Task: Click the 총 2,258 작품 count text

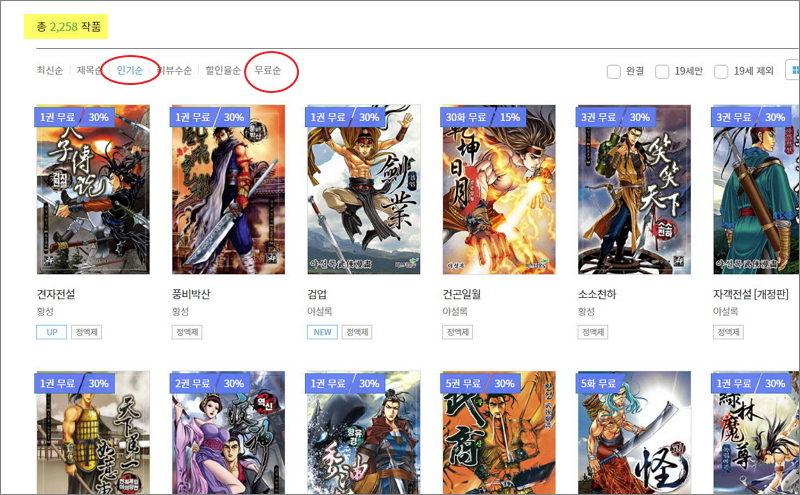Action: [68, 27]
